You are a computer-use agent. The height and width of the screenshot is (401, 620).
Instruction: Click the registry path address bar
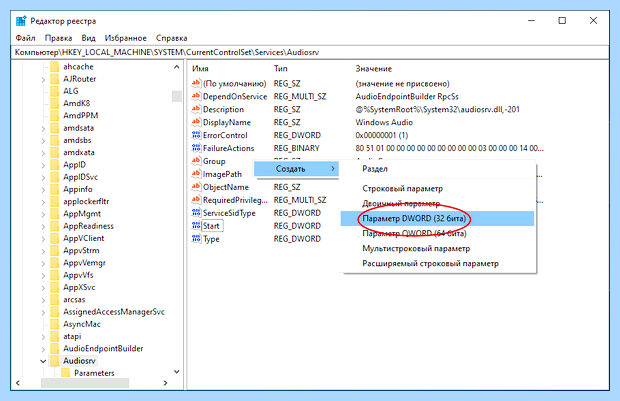click(310, 52)
